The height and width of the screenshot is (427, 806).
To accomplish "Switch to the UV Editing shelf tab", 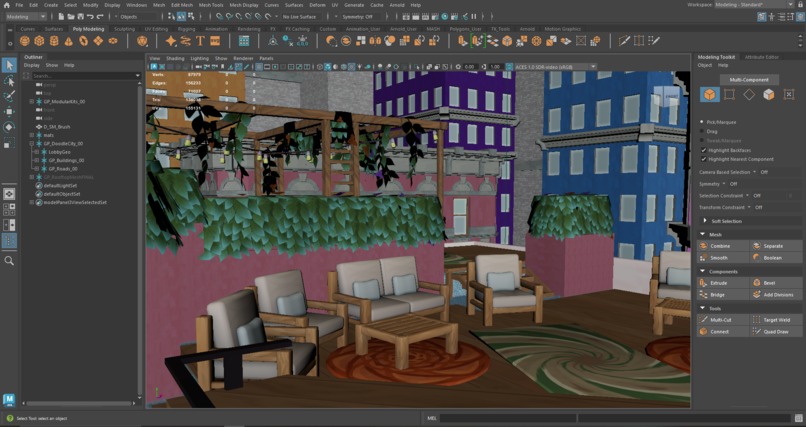I will pos(156,29).
